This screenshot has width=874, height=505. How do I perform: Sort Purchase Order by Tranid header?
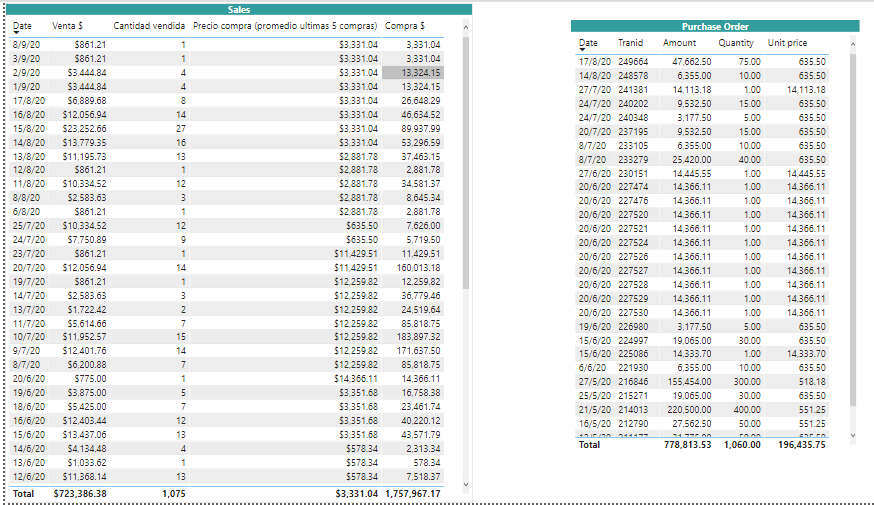click(x=630, y=42)
